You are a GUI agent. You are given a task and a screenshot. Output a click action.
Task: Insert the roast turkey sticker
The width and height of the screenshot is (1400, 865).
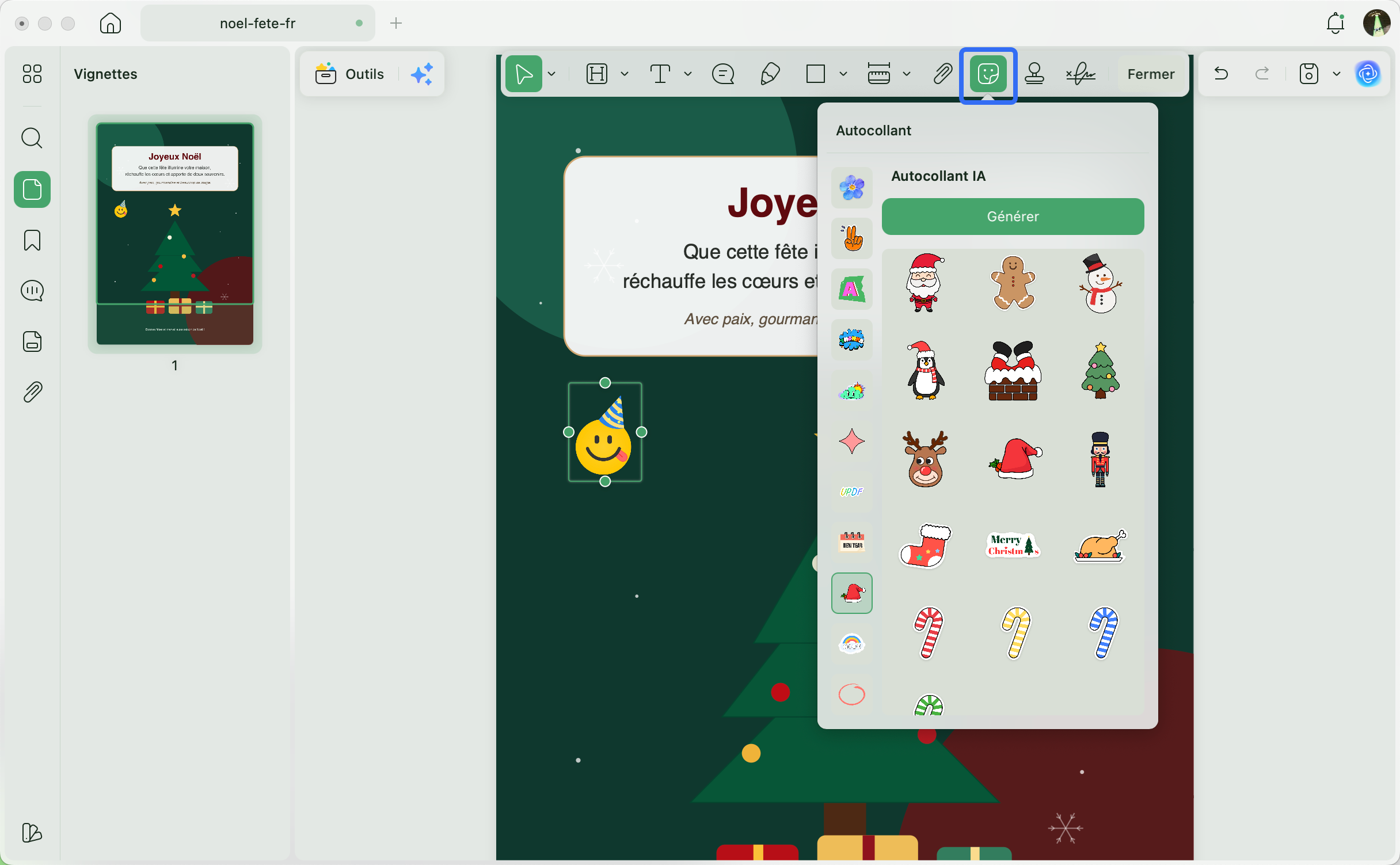[x=1100, y=545]
